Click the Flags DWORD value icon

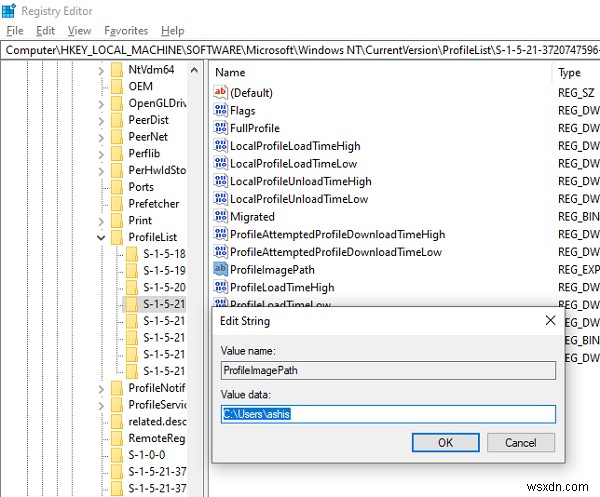tap(220, 110)
